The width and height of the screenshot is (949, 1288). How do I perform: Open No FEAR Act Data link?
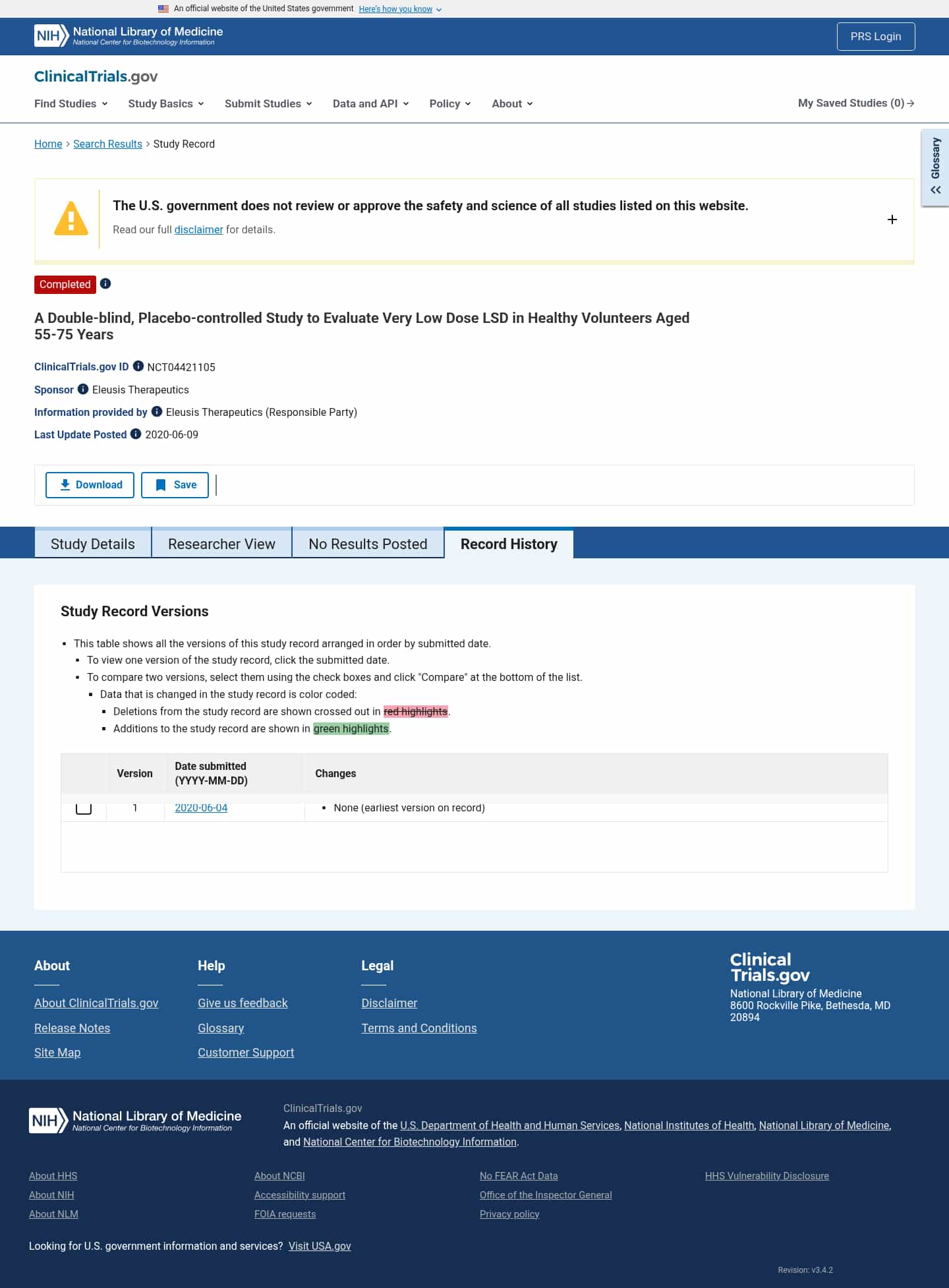[x=519, y=1175]
